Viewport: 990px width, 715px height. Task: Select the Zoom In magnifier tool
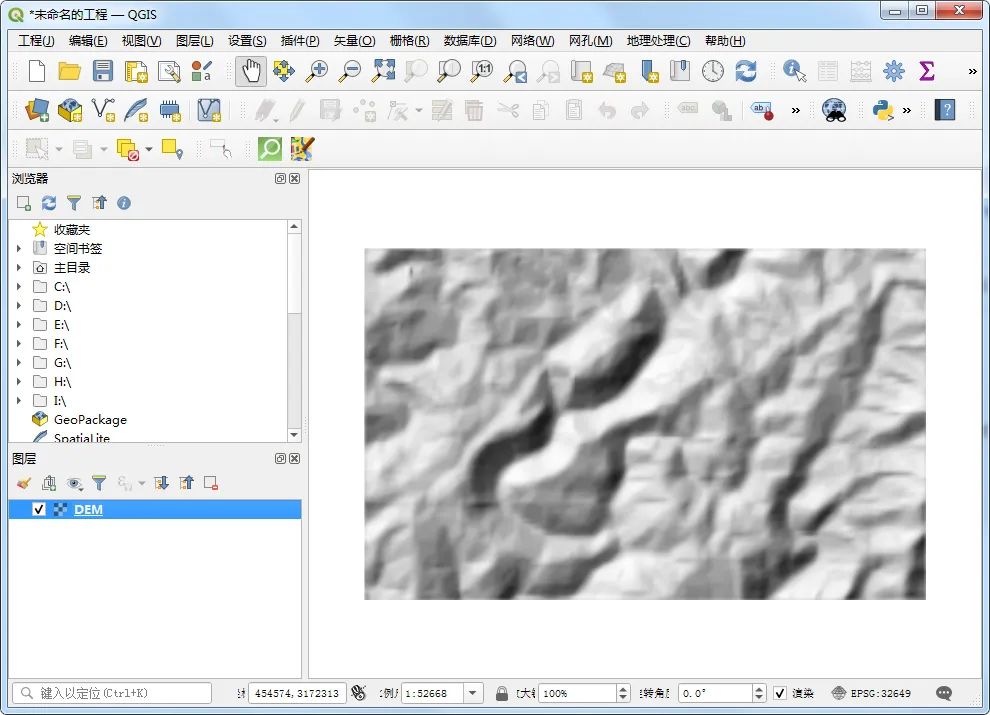(316, 71)
